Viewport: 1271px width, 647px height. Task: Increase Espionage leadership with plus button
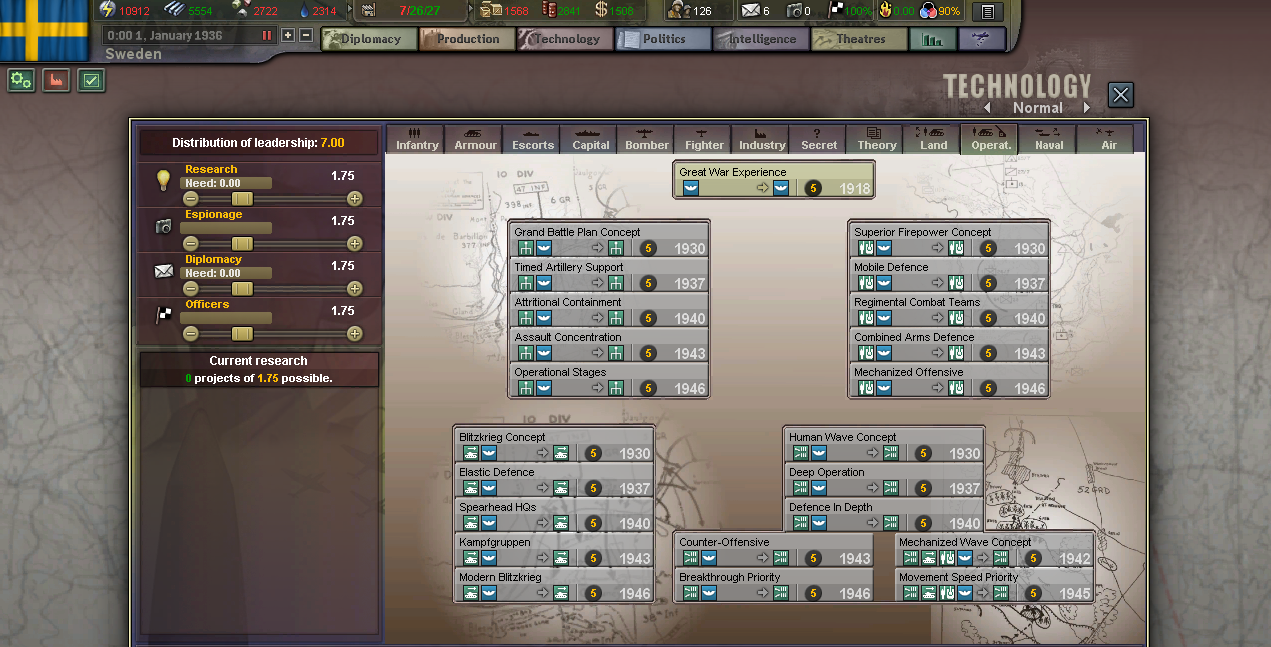[354, 244]
